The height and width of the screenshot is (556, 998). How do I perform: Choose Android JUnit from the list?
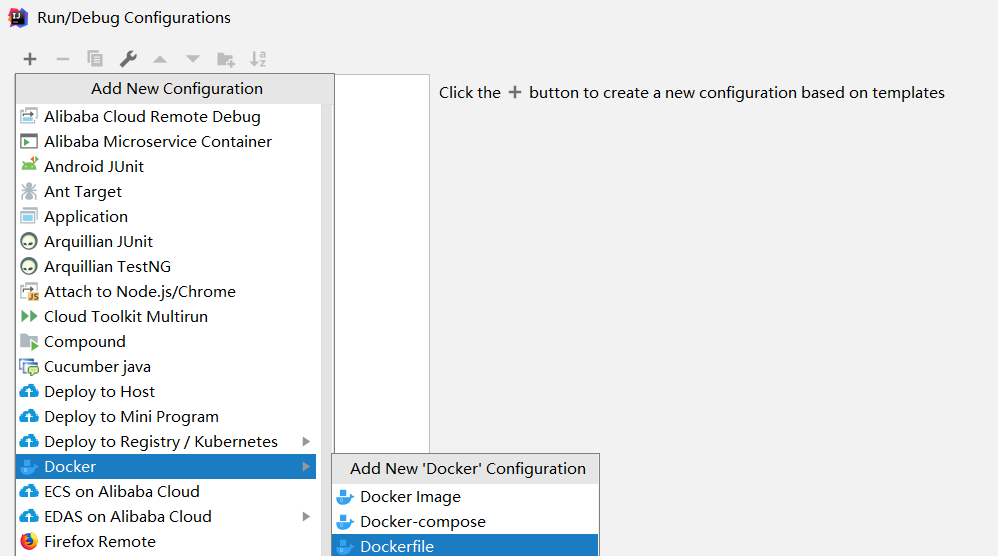[x=166, y=166]
